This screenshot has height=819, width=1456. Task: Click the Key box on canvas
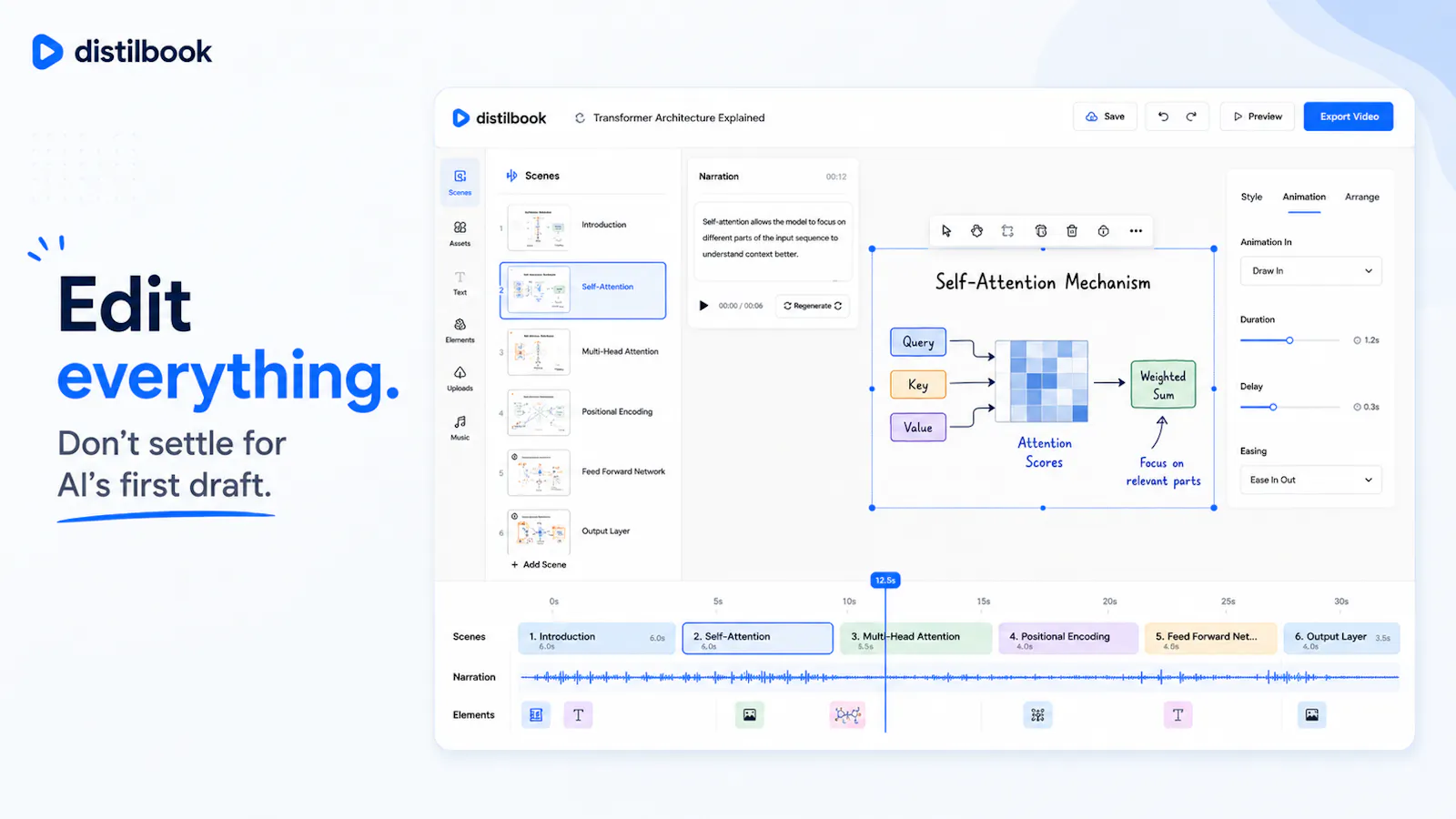pos(918,385)
